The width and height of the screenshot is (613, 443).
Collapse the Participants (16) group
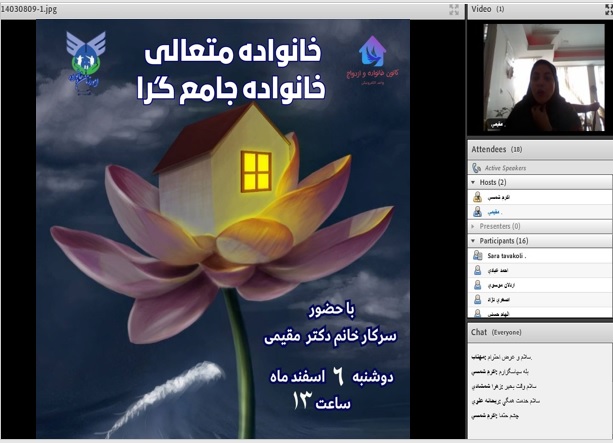click(x=473, y=241)
